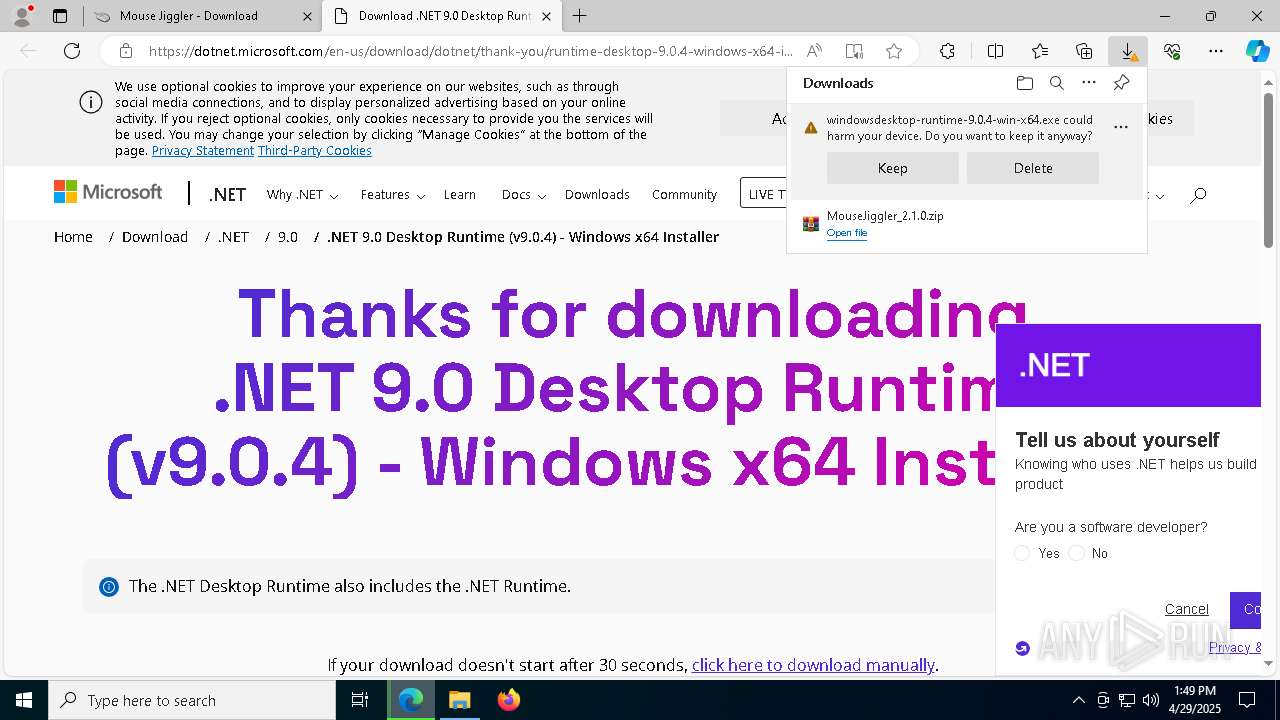Go to .NET home link in header
This screenshot has width=1280, height=720.
(227, 195)
